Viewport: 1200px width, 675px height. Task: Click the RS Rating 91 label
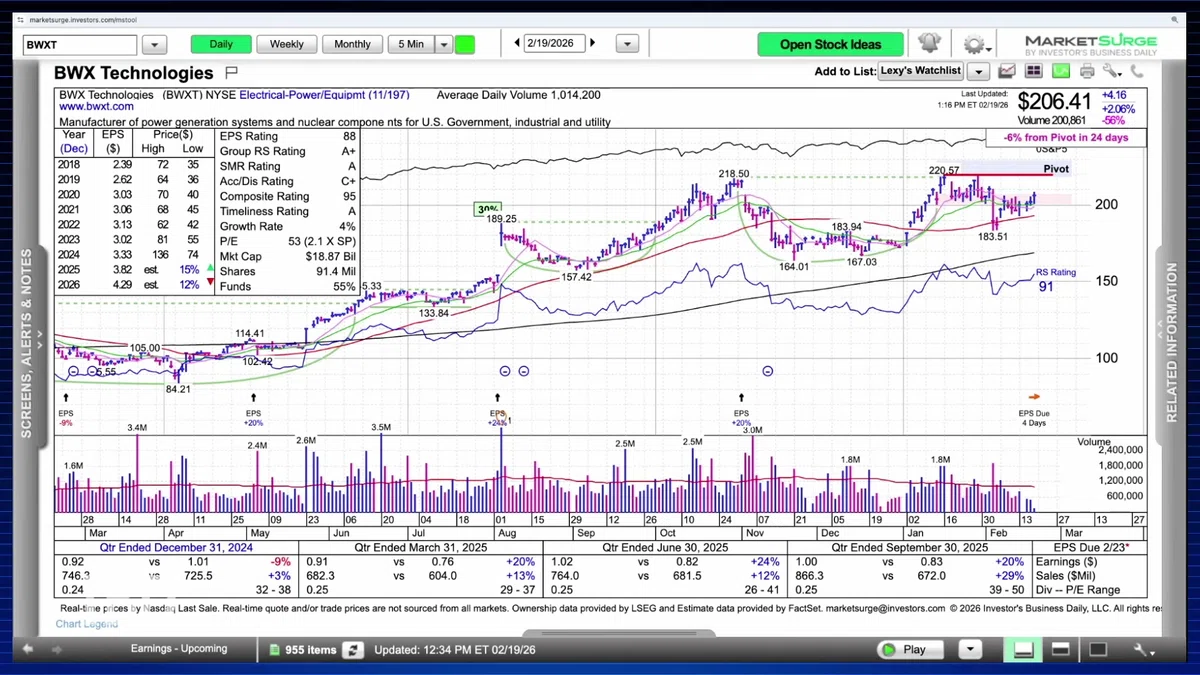click(x=1055, y=279)
